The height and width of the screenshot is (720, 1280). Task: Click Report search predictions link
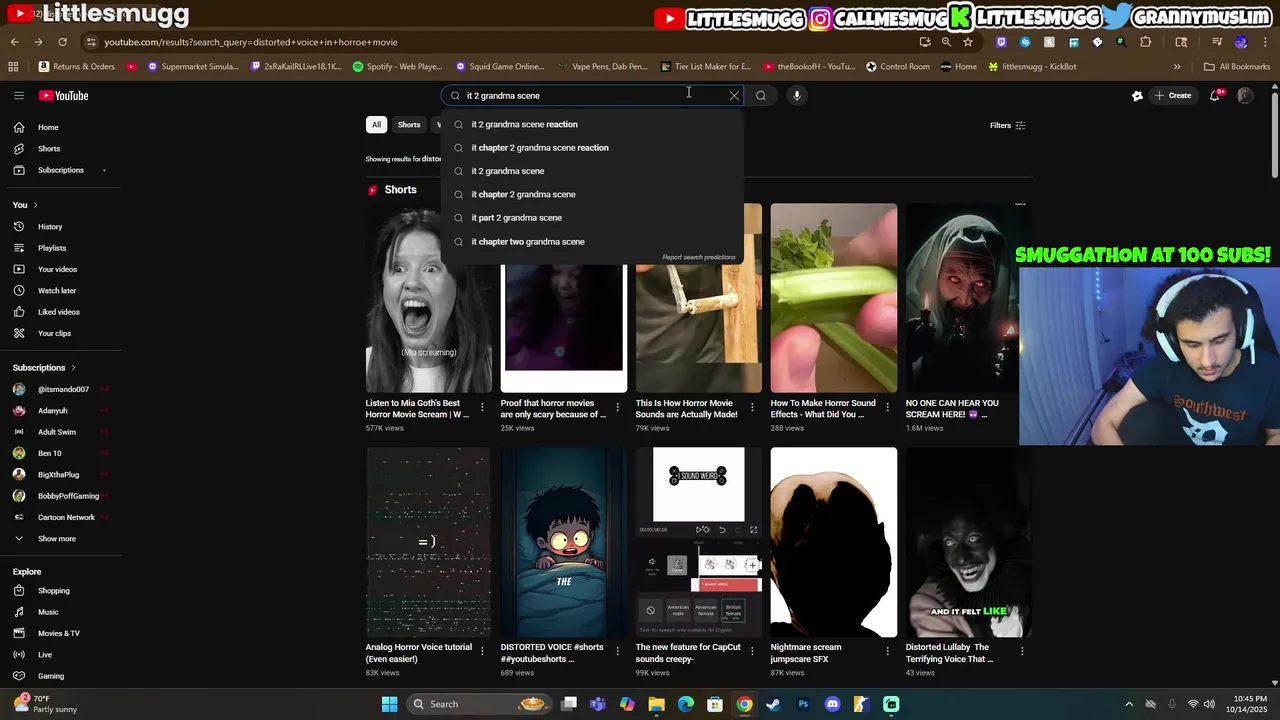[x=698, y=257]
